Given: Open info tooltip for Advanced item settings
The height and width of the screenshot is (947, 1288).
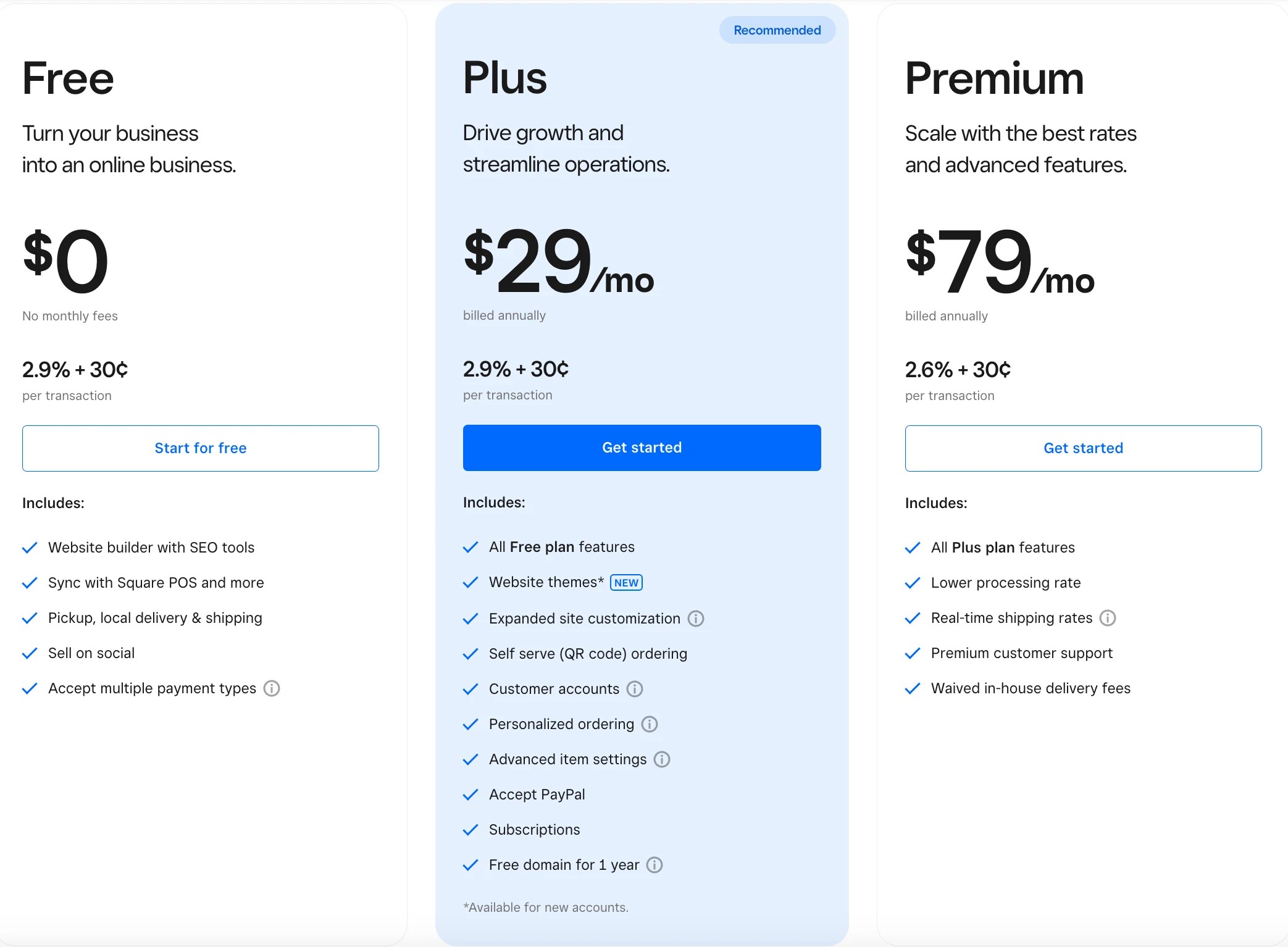Looking at the screenshot, I should (662, 759).
